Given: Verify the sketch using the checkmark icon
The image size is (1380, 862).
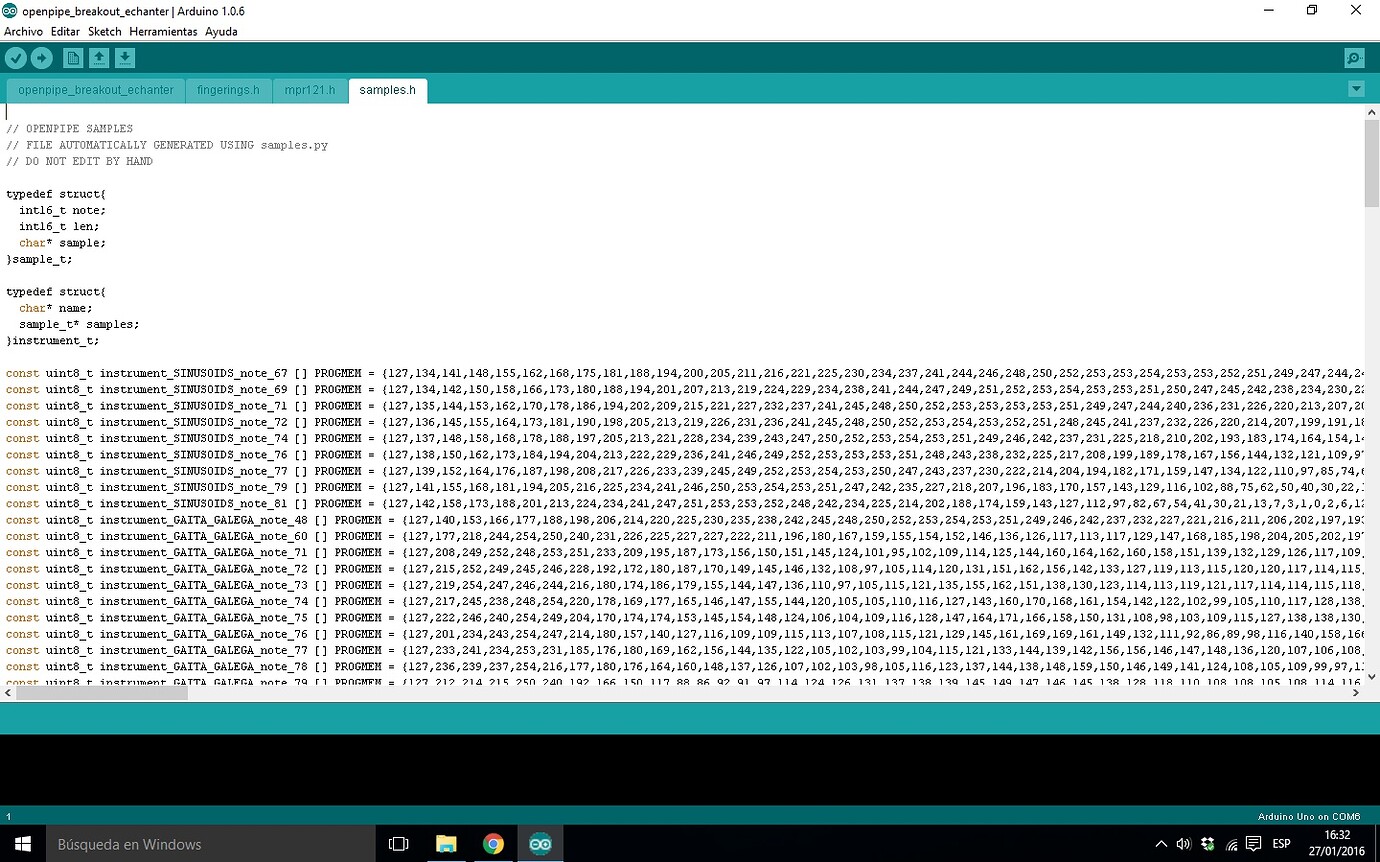Looking at the screenshot, I should (x=16, y=57).
